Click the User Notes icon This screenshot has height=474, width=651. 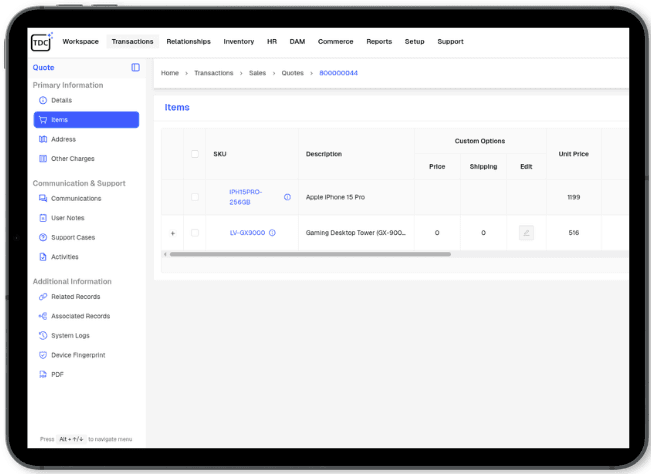coord(43,218)
